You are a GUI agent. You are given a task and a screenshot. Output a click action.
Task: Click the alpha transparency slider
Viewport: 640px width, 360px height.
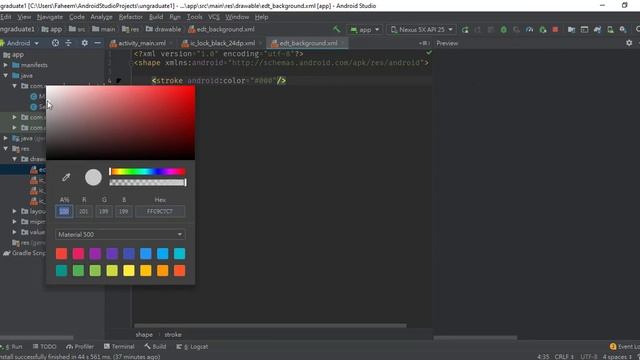[147, 182]
